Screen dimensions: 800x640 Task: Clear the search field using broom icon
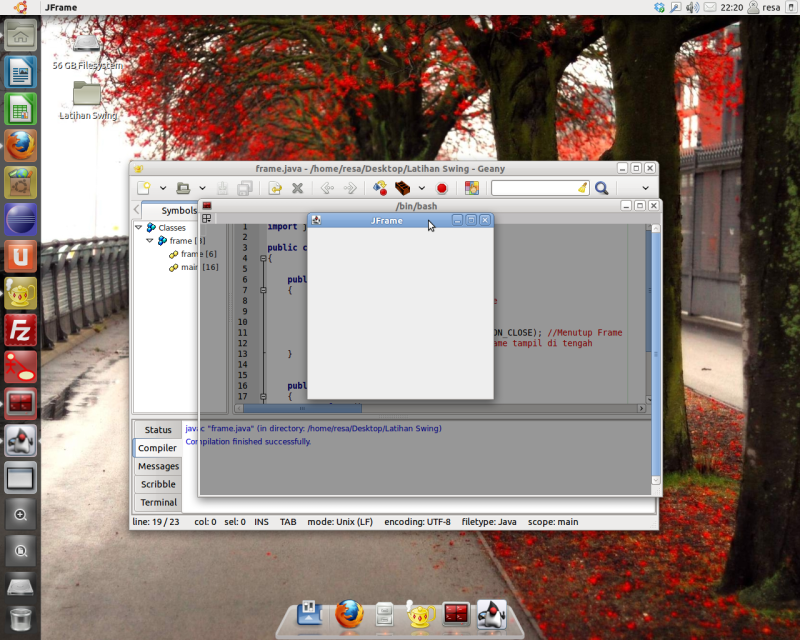pos(583,188)
